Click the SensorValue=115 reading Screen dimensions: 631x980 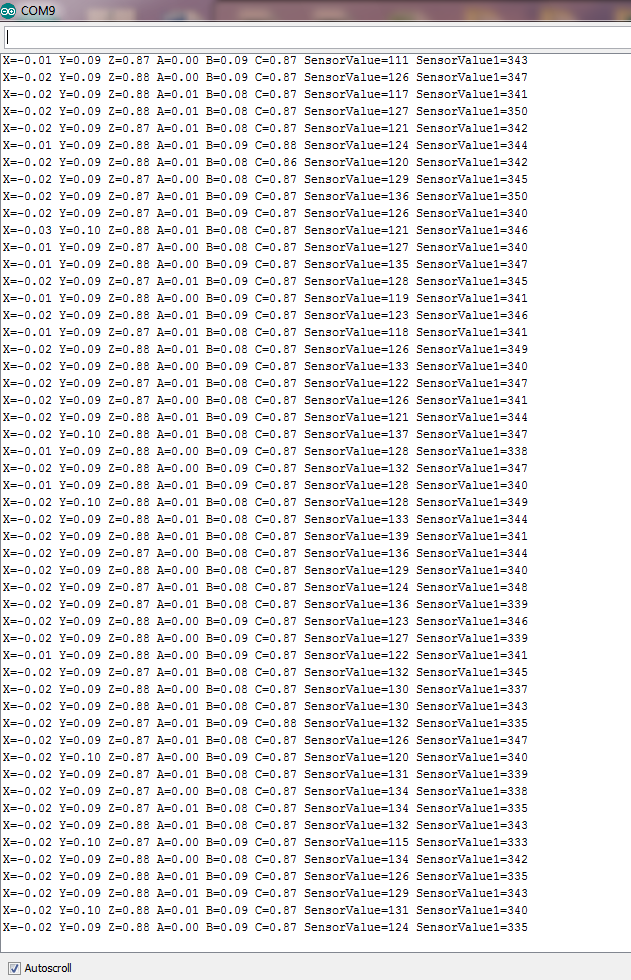tap(356, 842)
